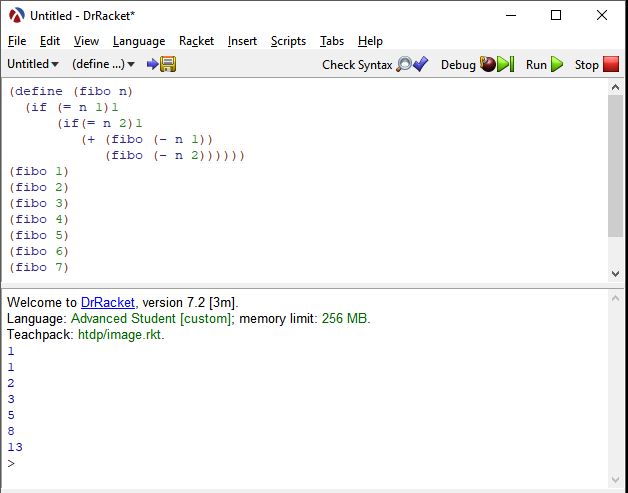Screen dimensions: 628x493
Task: Close the DrRacket window
Action: pos(602,16)
